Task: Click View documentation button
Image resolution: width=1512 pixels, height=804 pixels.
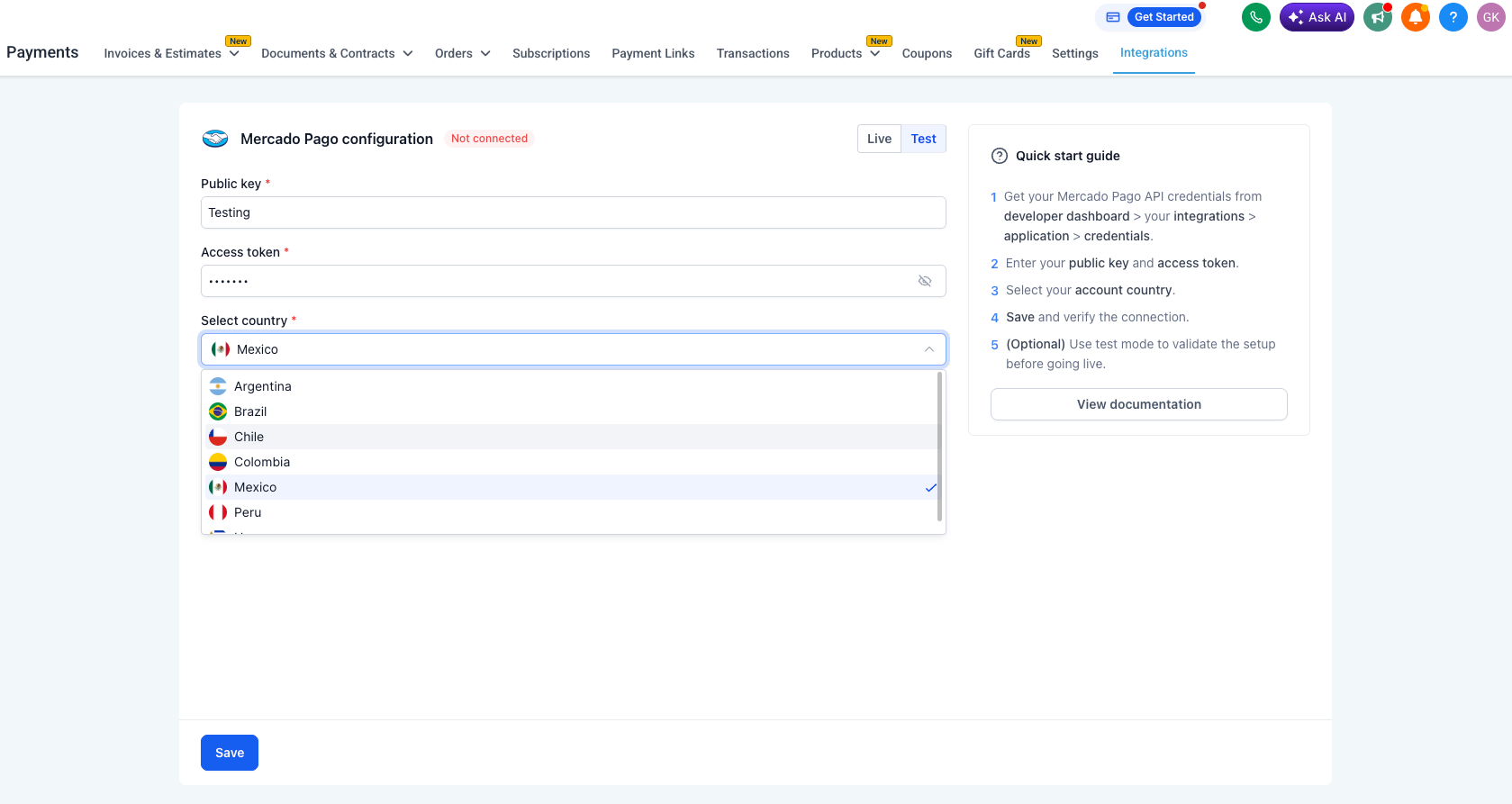Action: [x=1139, y=404]
